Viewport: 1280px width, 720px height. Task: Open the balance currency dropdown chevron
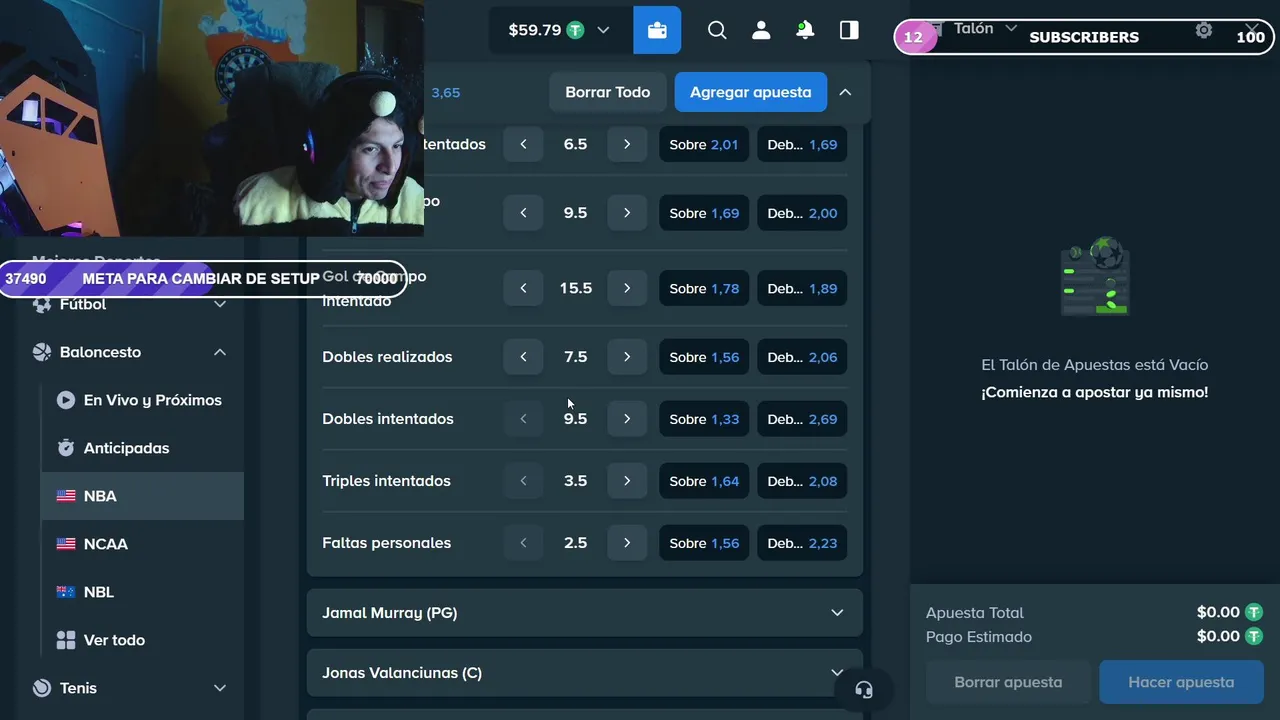click(603, 30)
